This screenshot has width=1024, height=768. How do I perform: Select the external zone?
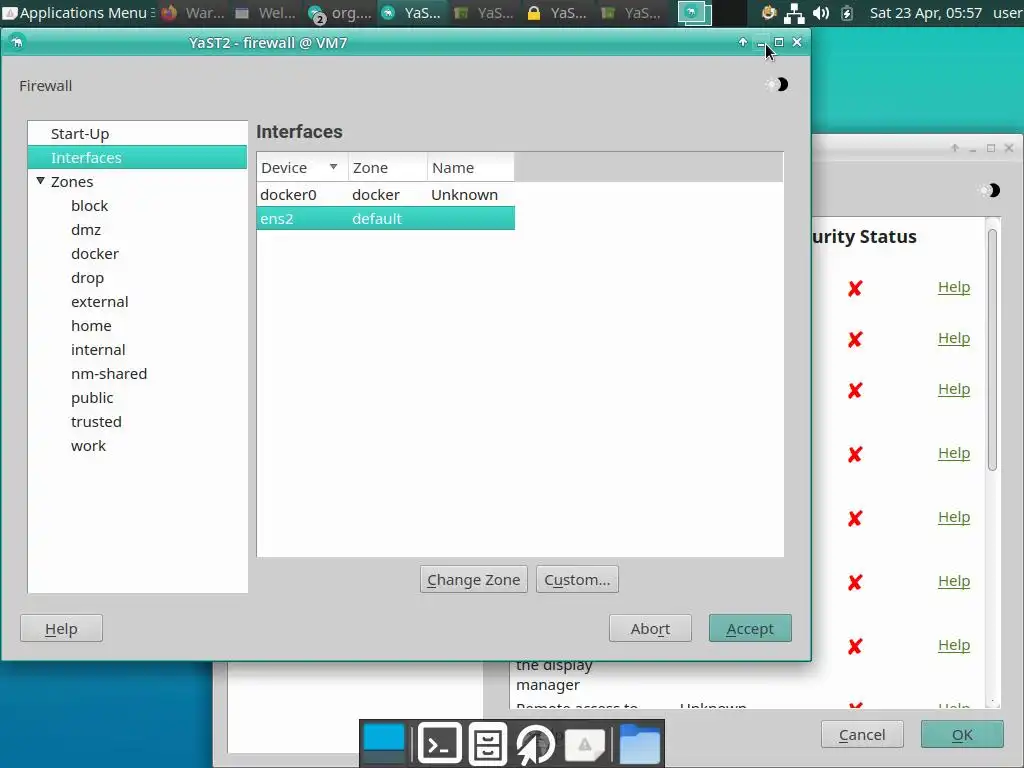[x=99, y=302]
